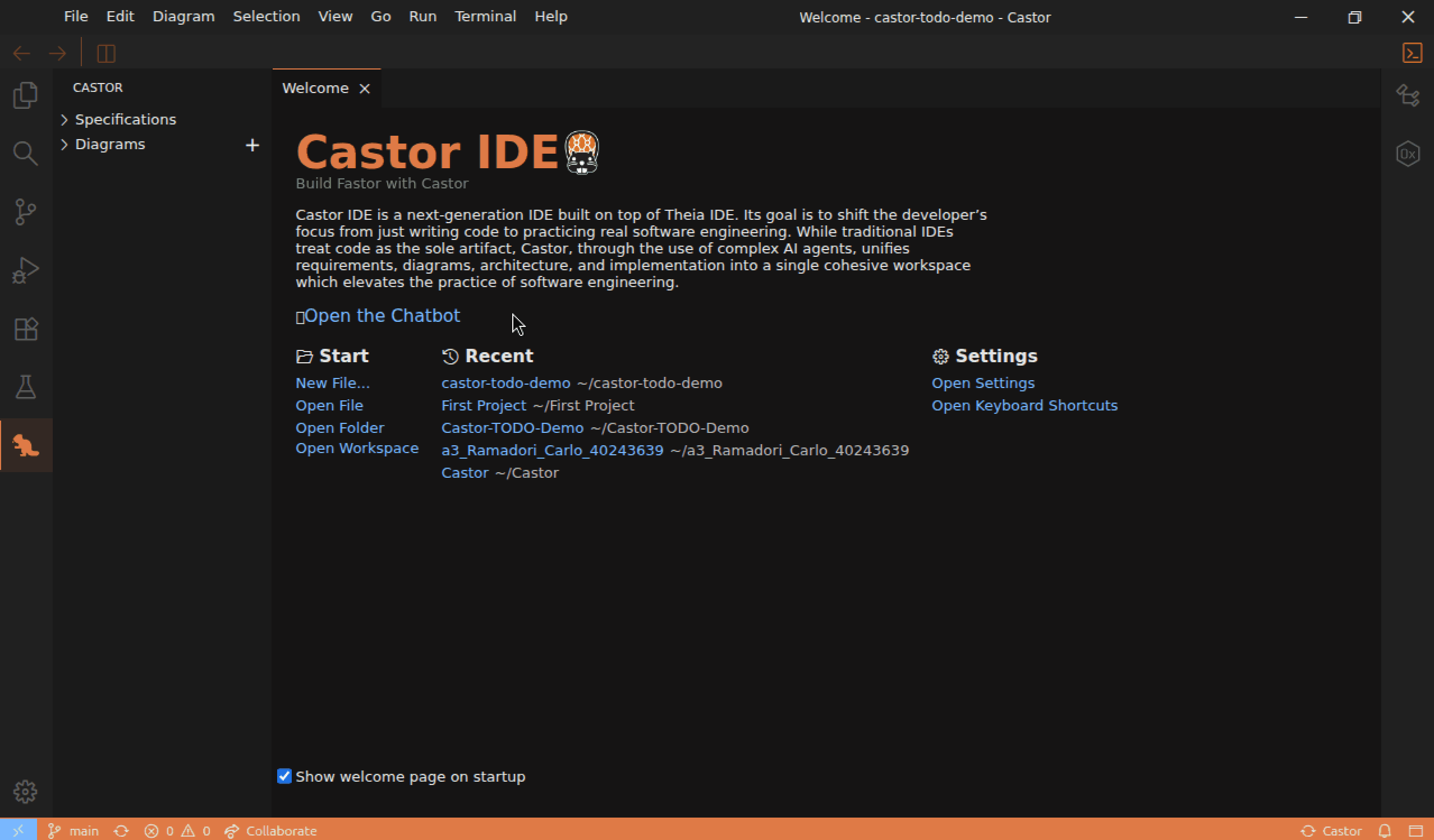Open the Source Control view

coord(25,211)
